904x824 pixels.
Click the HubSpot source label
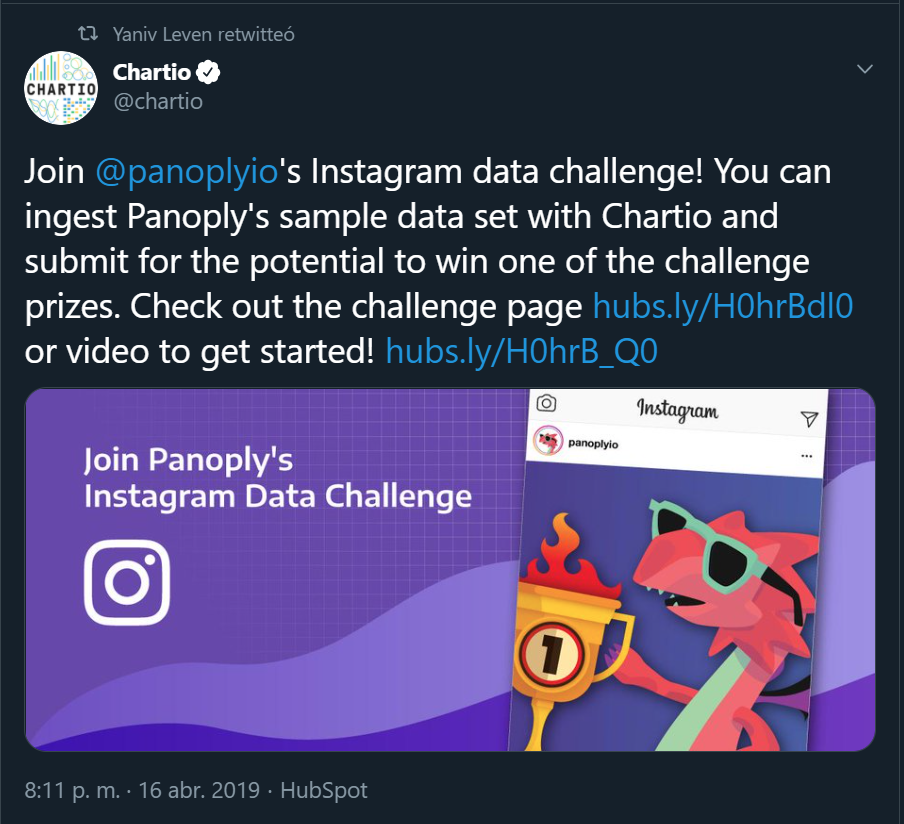pos(323,790)
